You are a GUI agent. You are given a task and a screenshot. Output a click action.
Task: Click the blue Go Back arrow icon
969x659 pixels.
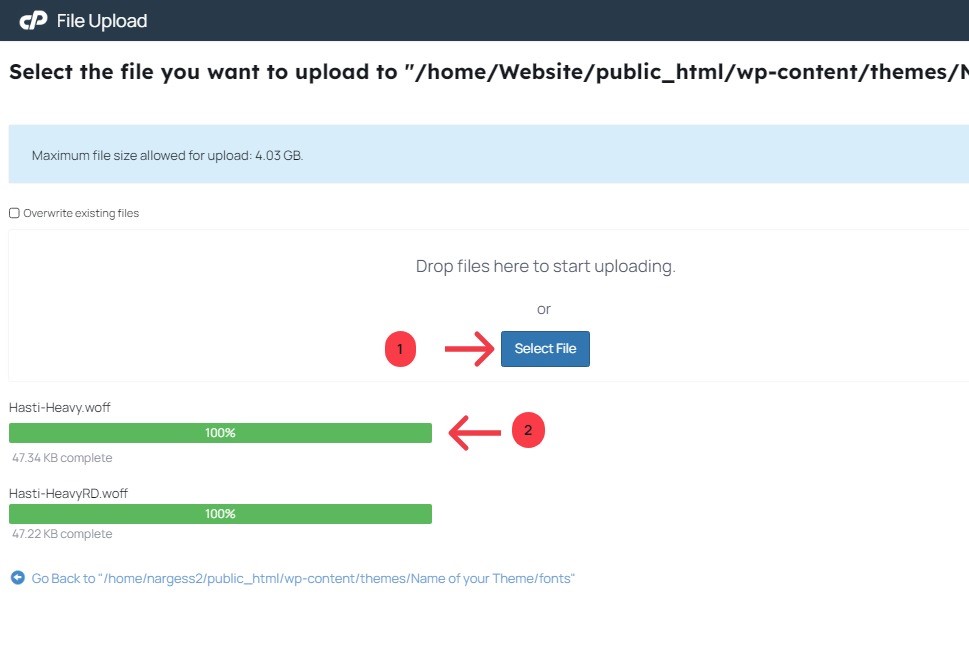pos(17,578)
